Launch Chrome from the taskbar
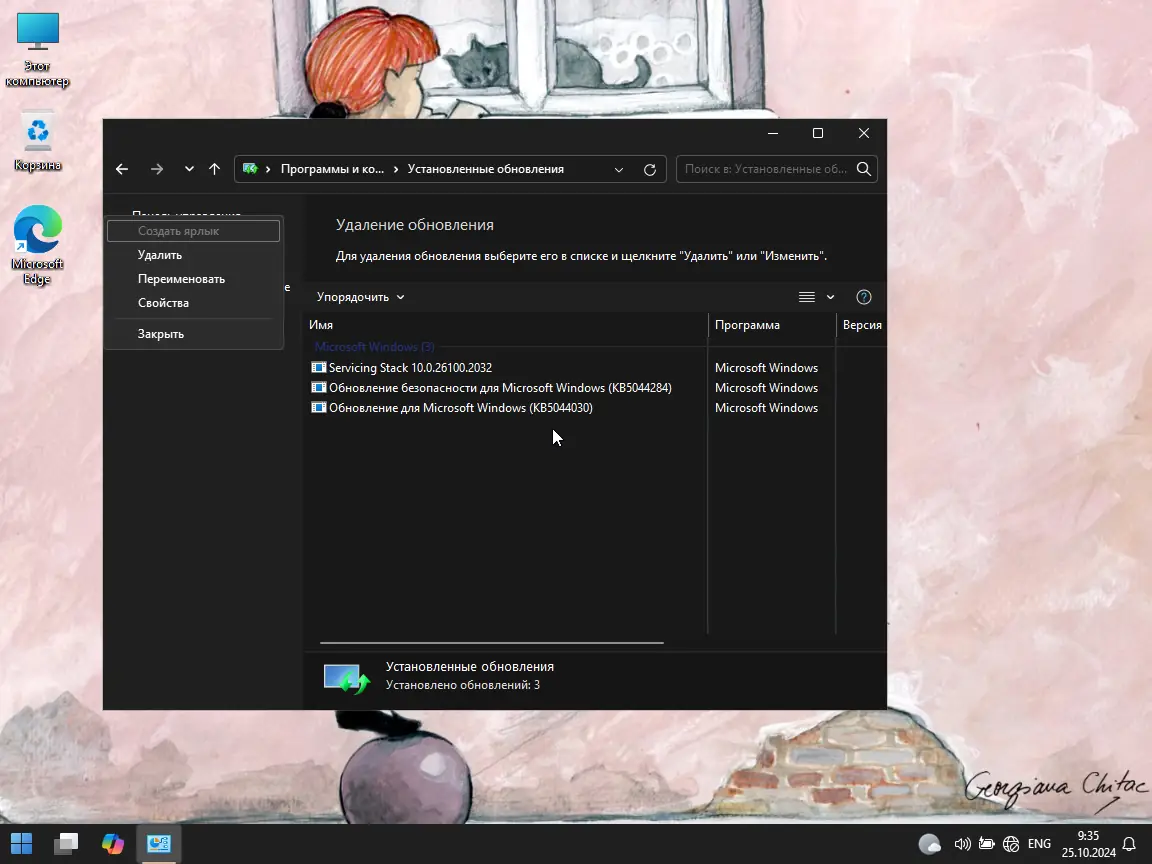 tap(112, 843)
